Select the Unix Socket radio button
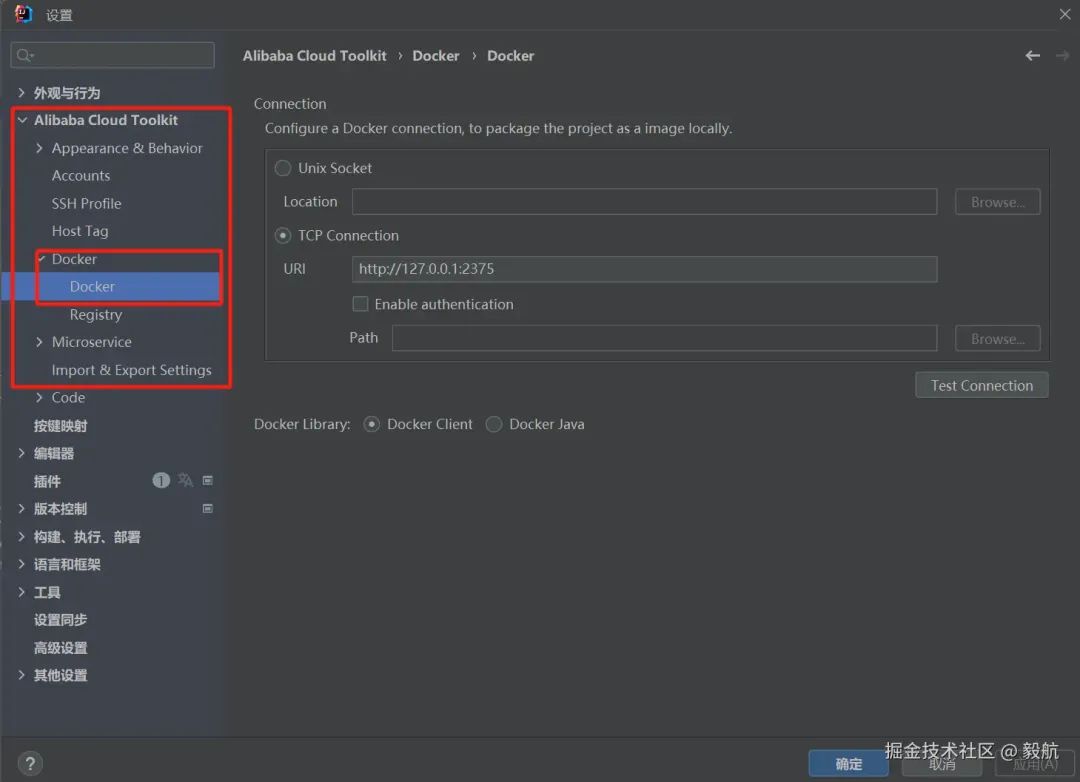 [282, 168]
